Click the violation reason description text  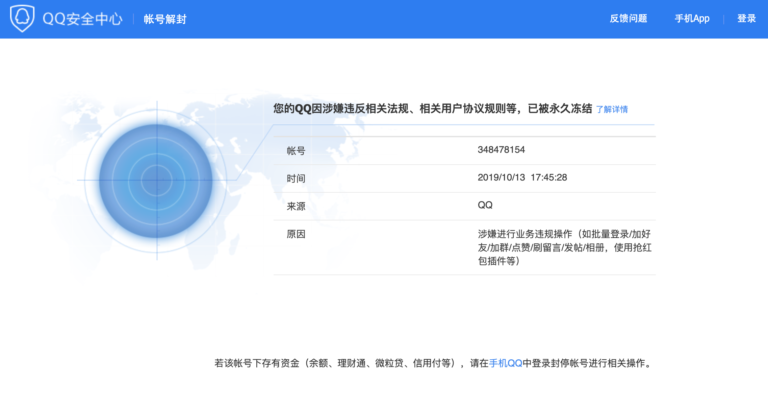point(565,247)
